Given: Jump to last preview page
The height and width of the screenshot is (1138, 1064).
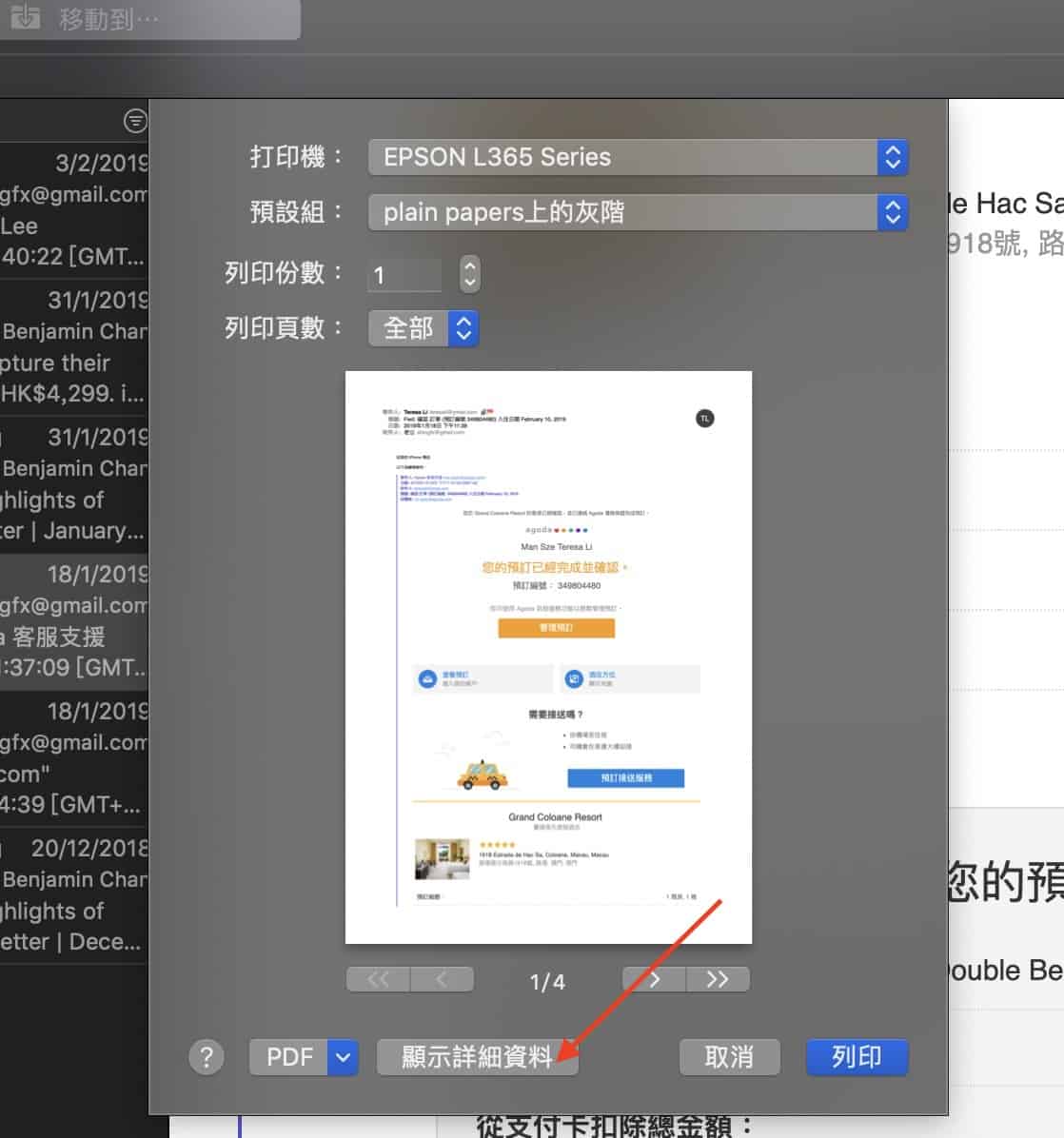Looking at the screenshot, I should 717,980.
